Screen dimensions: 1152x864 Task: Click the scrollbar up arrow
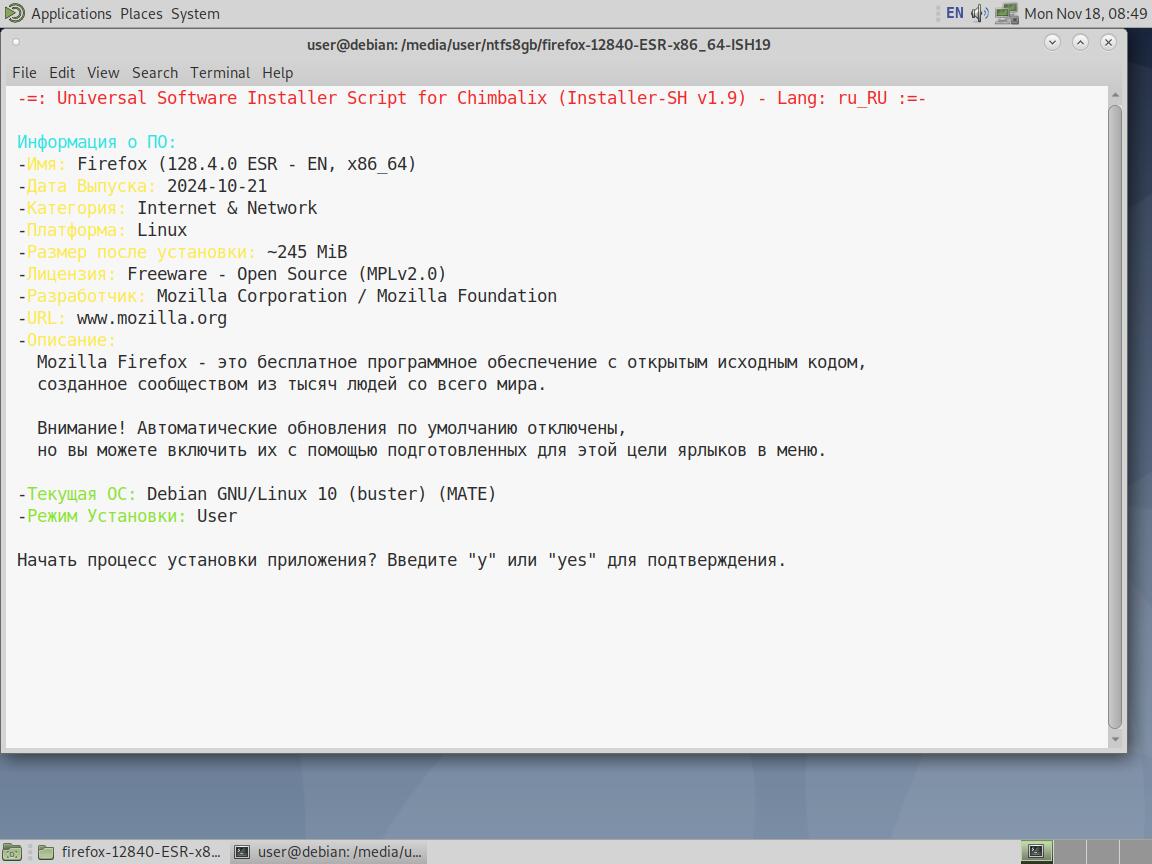pos(1115,95)
